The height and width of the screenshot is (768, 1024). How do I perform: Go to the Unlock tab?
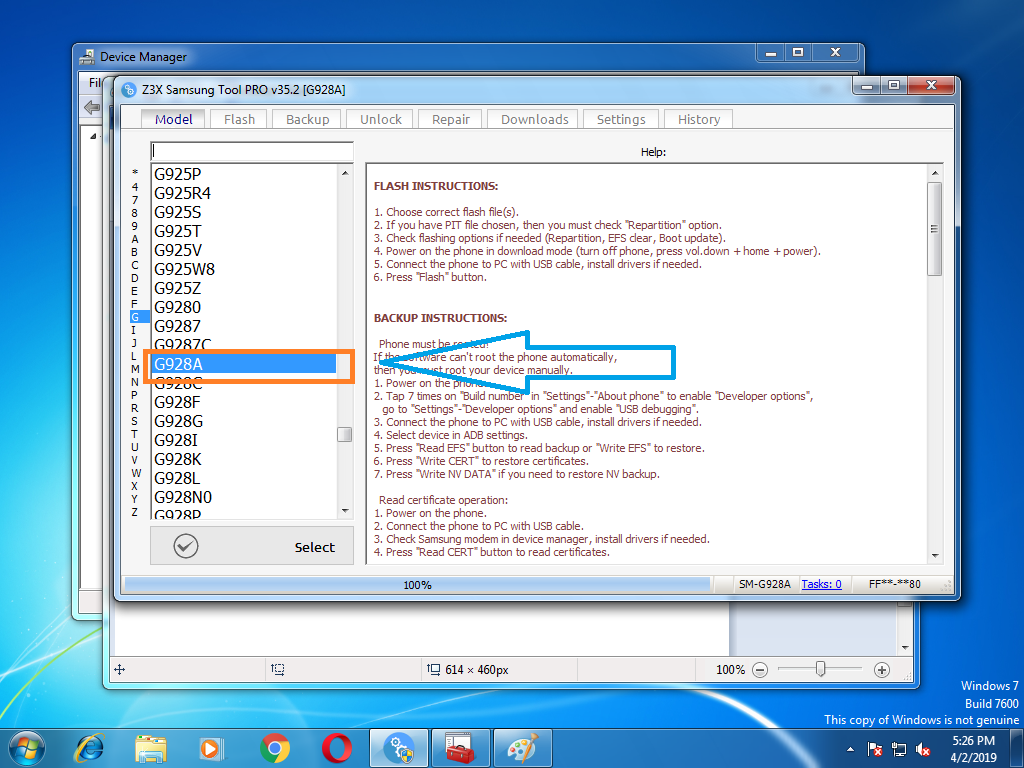click(381, 120)
